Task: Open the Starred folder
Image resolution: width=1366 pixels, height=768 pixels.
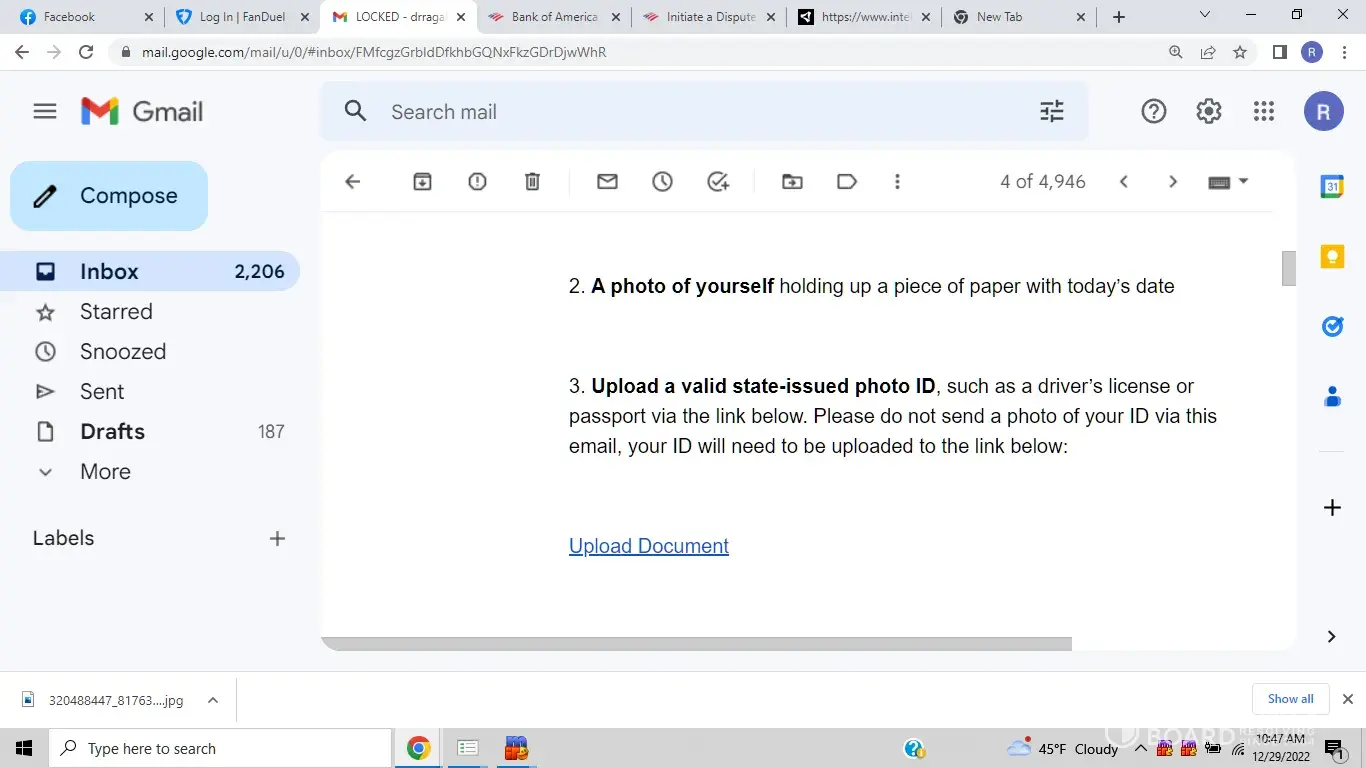Action: (116, 311)
